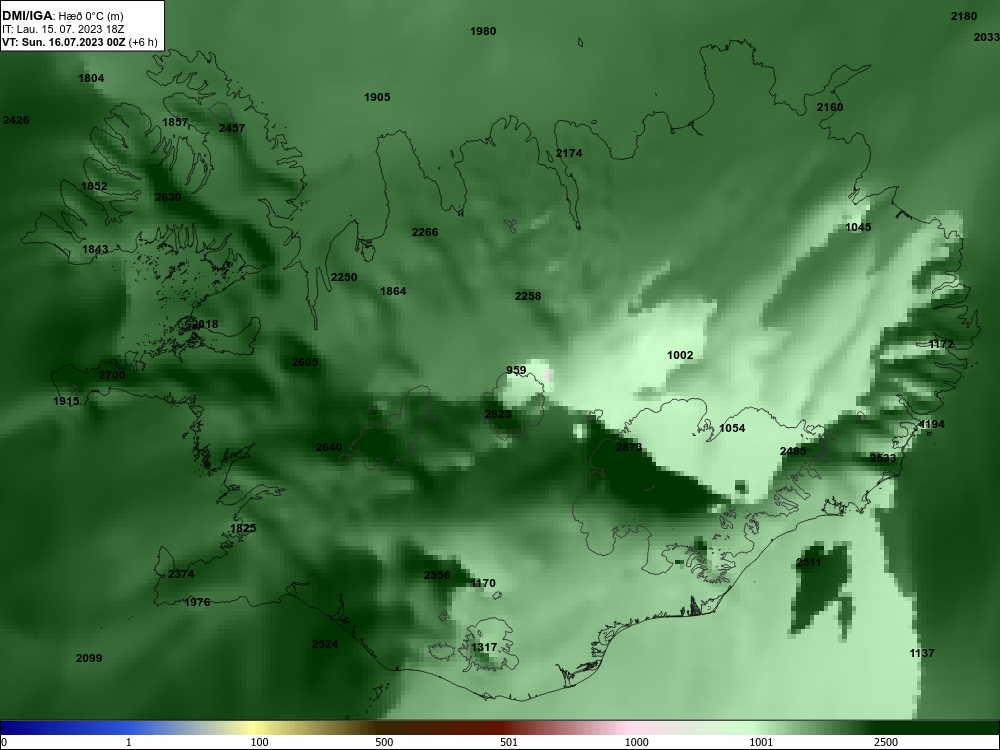Click the 1137 height value
The height and width of the screenshot is (750, 1000).
click(922, 654)
